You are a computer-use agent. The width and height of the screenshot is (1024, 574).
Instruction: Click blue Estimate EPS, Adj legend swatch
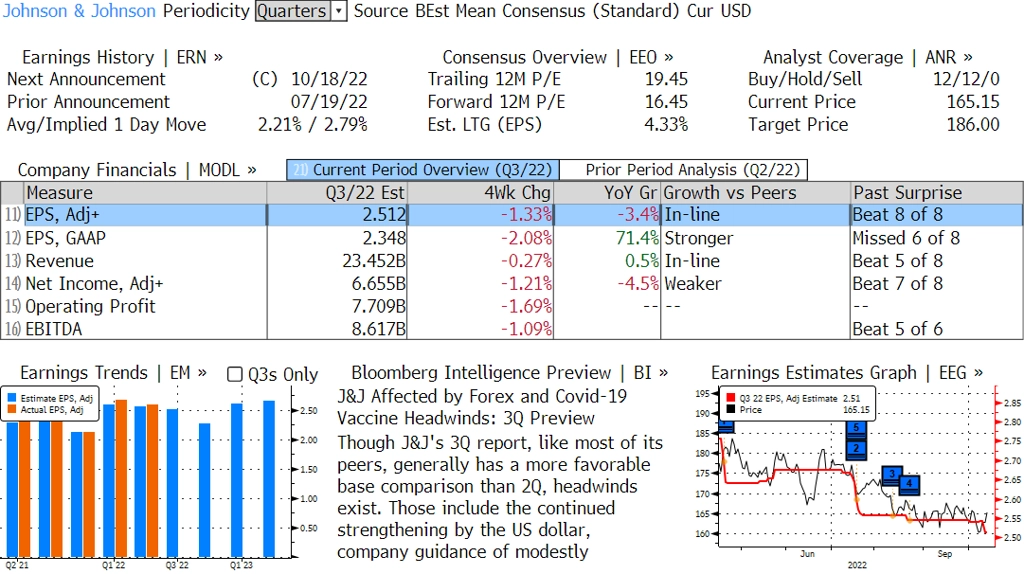(x=12, y=398)
